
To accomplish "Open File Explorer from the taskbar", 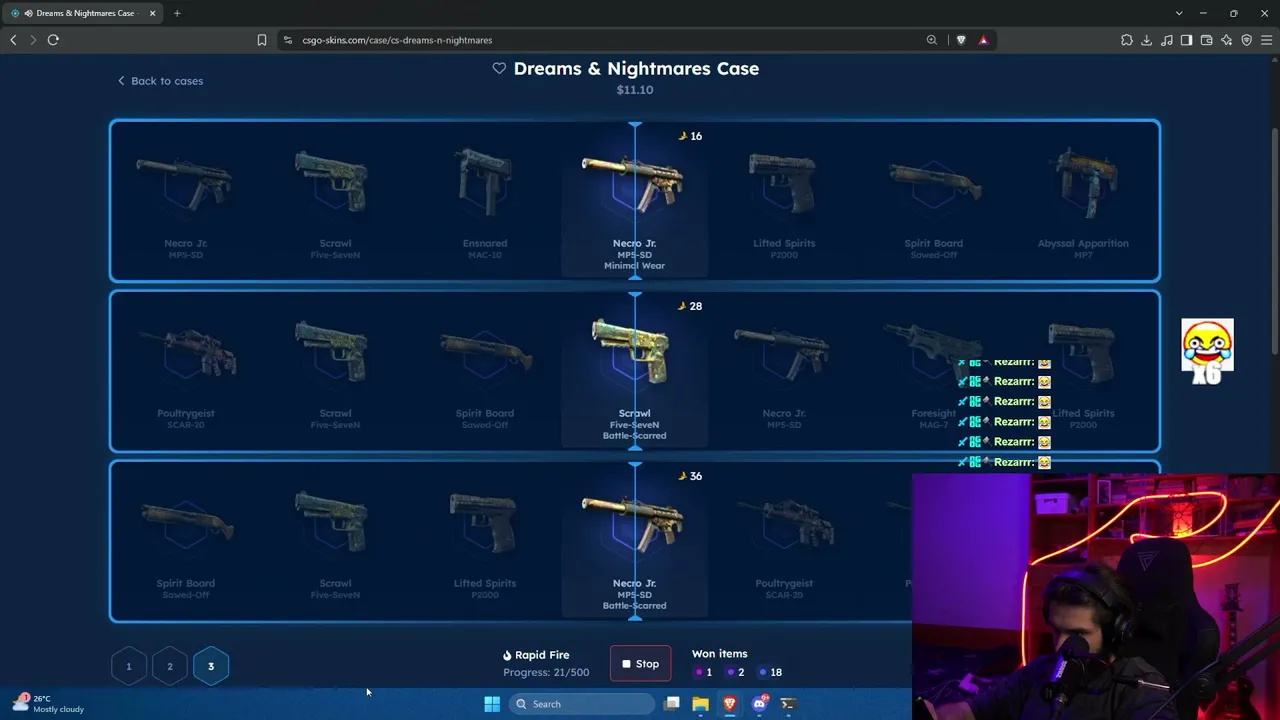I will tap(701, 704).
